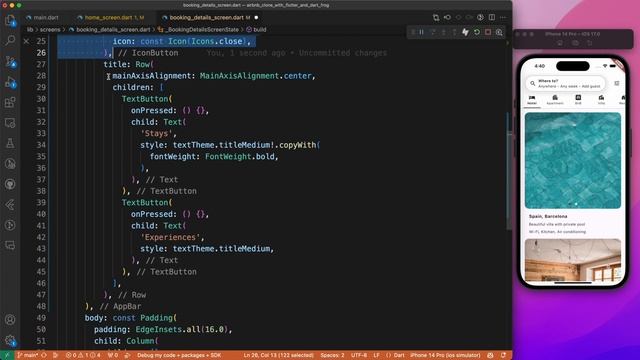640x360 pixels.
Task: Click the unsaved dot on booking_details_screen.dart tab
Action: pos(256,18)
